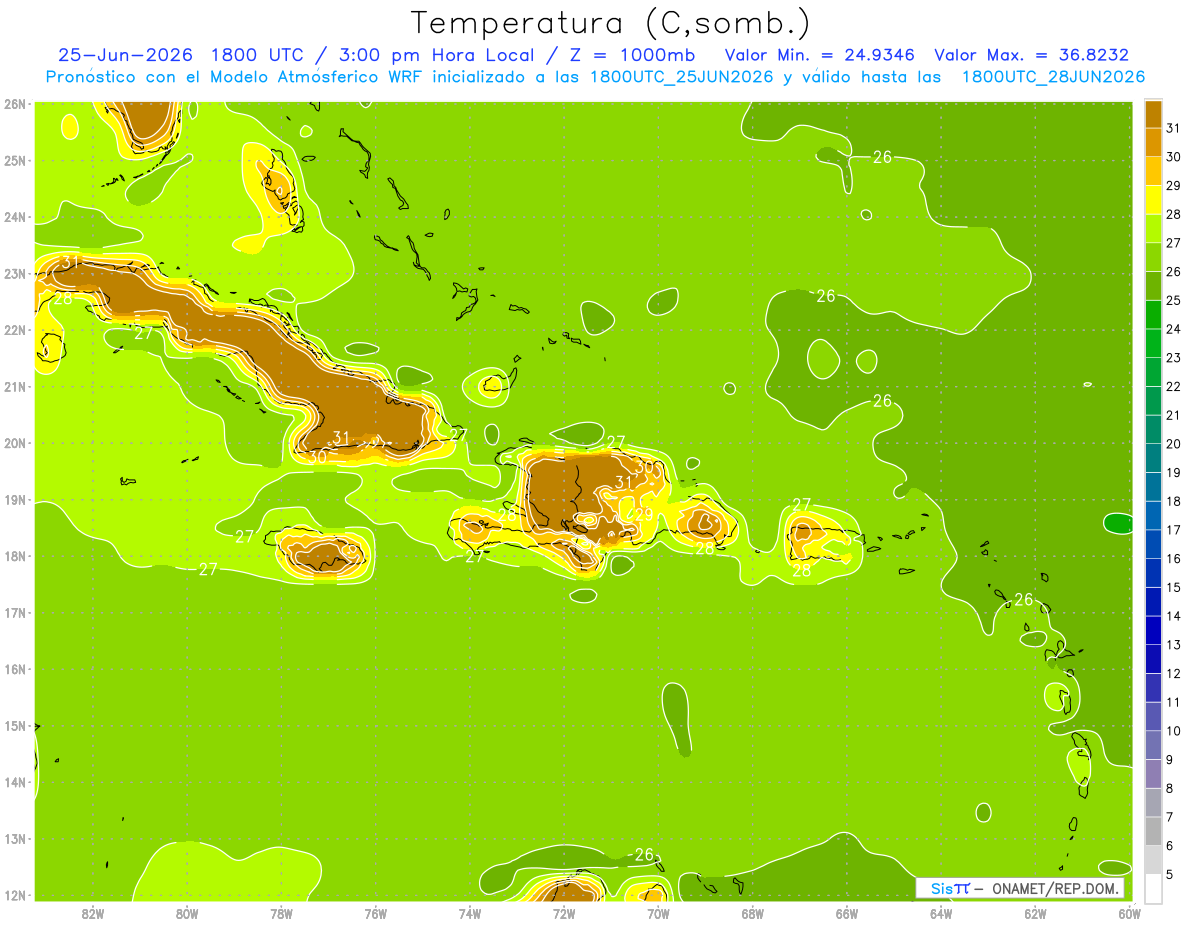Select the '1800UTC_25JUN2026' initialization text

tap(682, 77)
